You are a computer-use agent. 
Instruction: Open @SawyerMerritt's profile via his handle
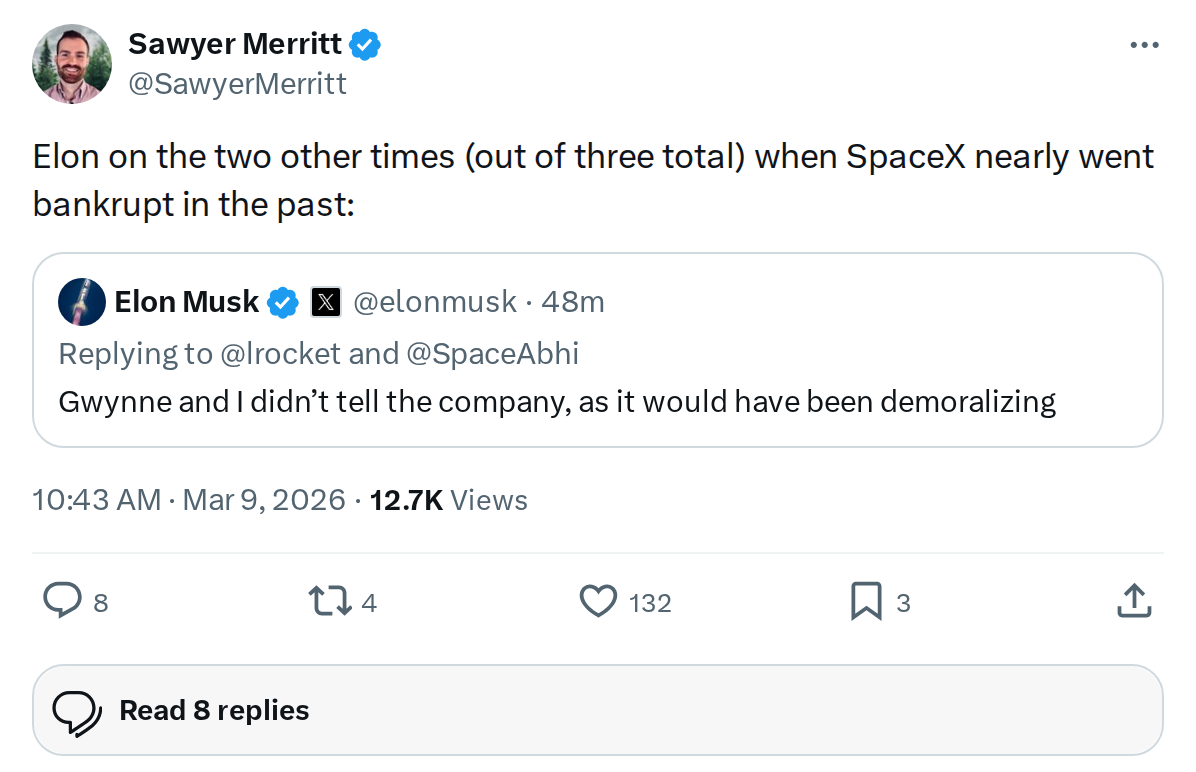(x=237, y=84)
